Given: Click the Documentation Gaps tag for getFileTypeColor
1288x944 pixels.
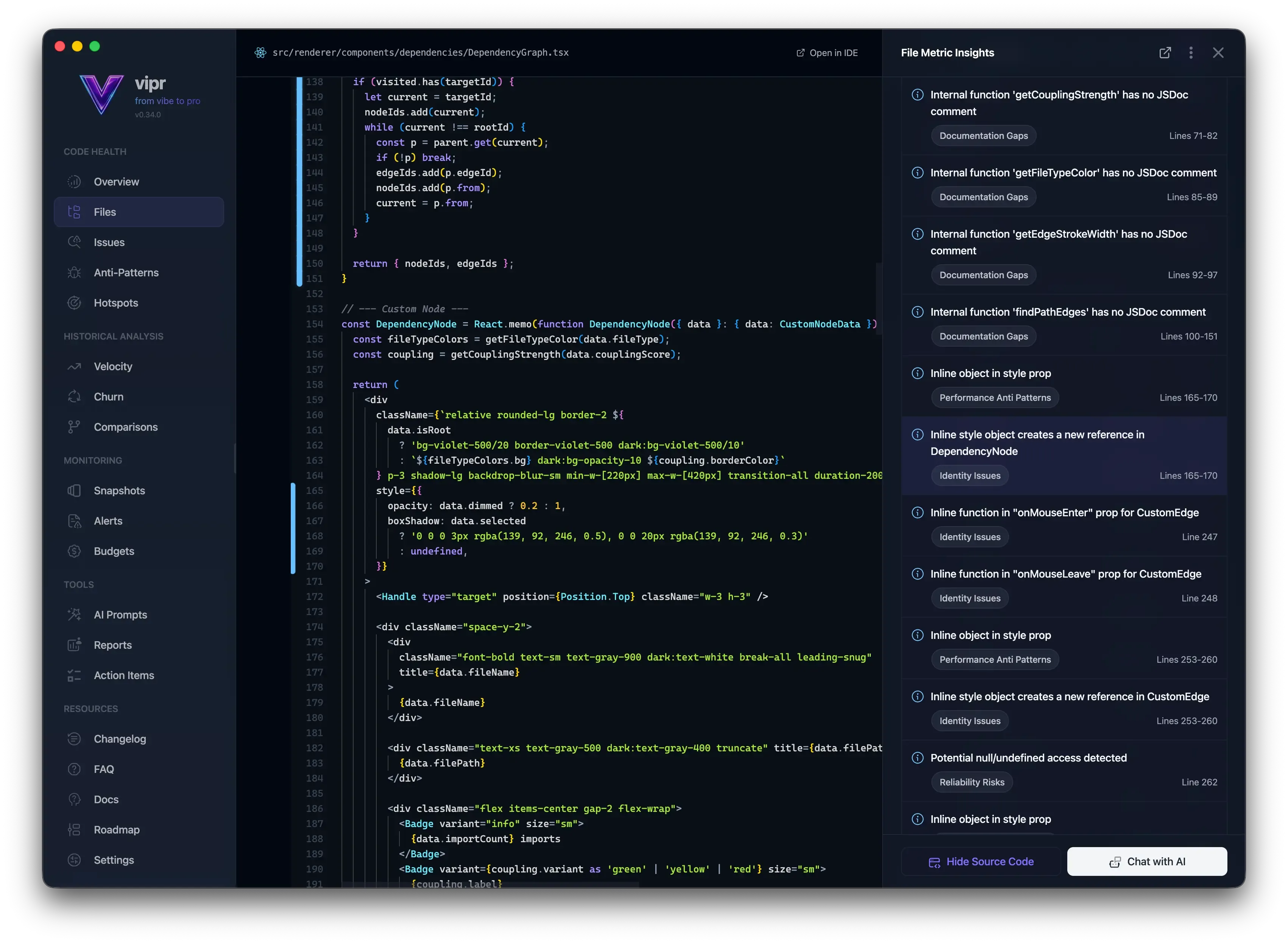Looking at the screenshot, I should click(983, 197).
